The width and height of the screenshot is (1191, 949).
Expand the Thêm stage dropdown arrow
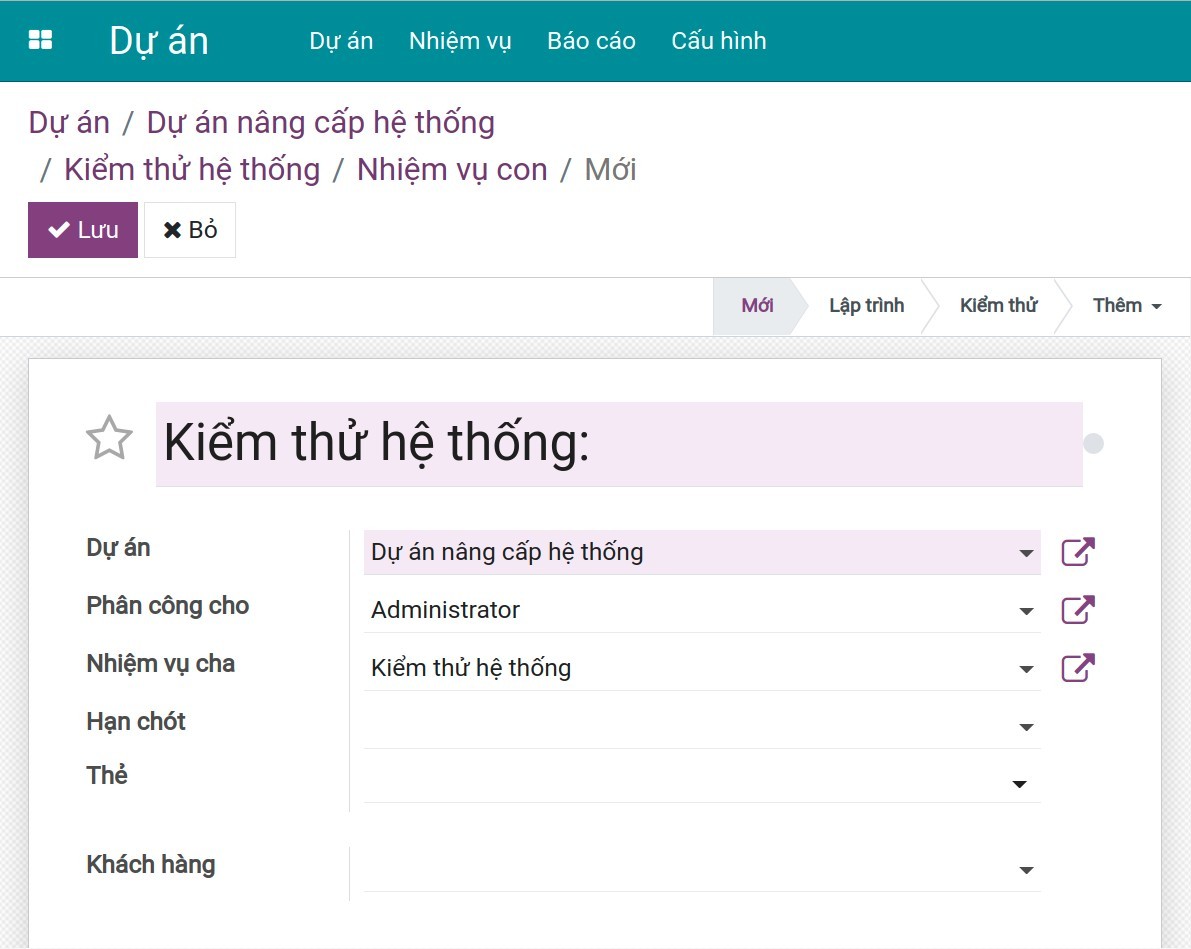click(x=1156, y=305)
